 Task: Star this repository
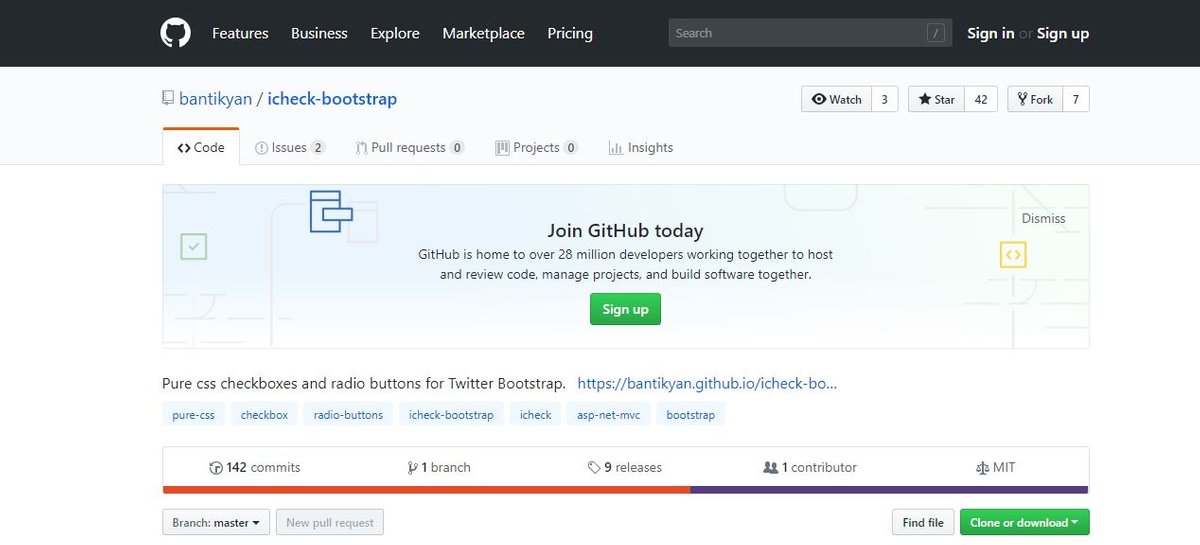tap(937, 99)
